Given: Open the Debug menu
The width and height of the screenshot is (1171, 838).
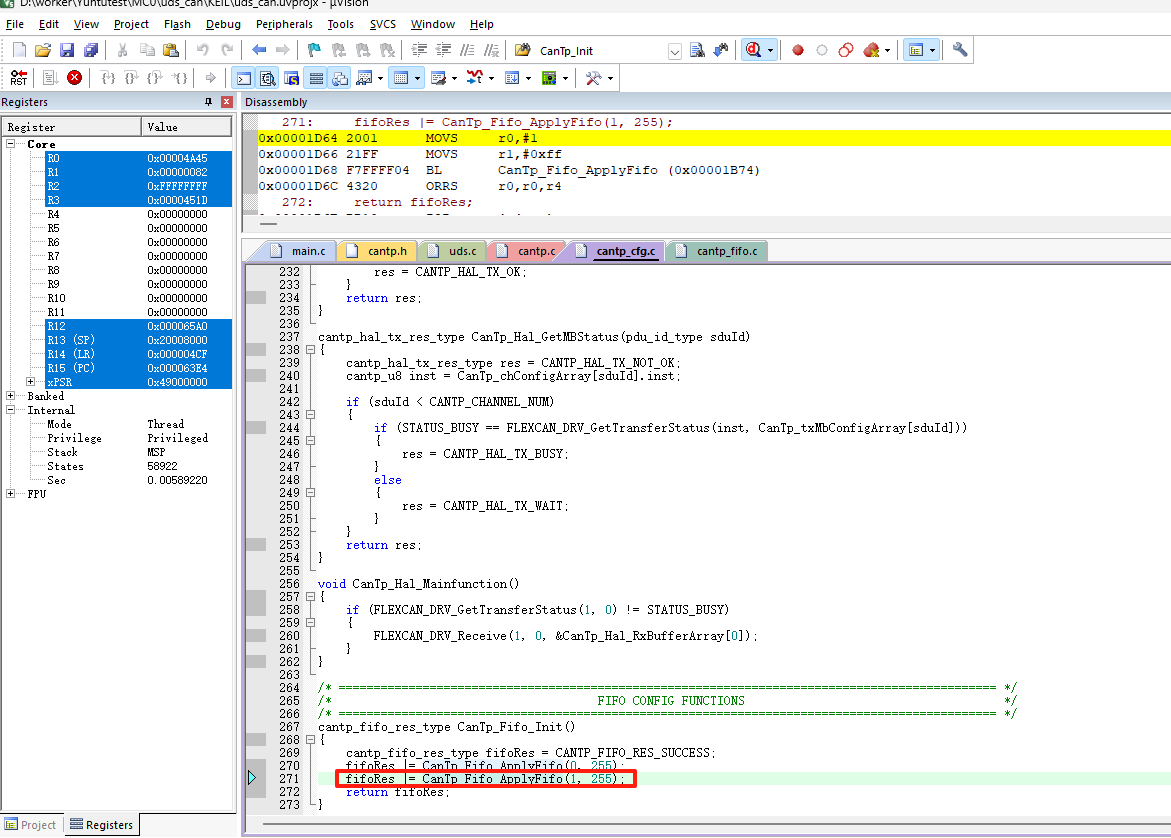Looking at the screenshot, I should [x=223, y=24].
